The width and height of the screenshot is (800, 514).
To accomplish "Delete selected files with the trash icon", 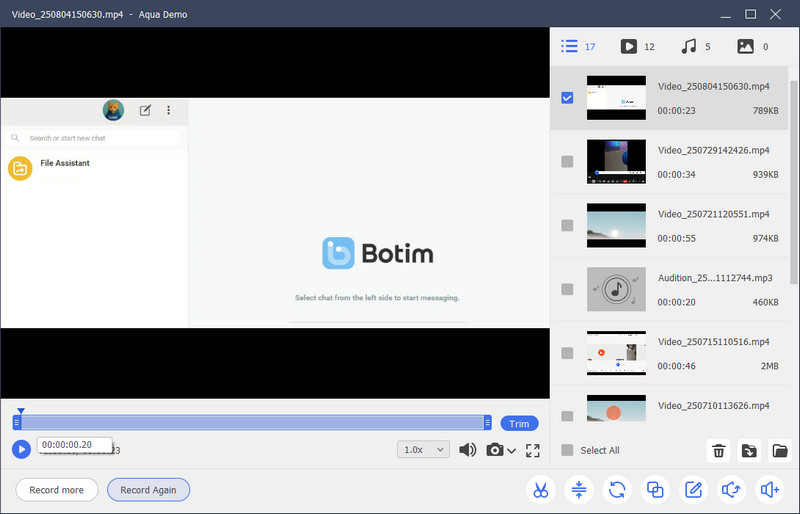I will [x=718, y=451].
